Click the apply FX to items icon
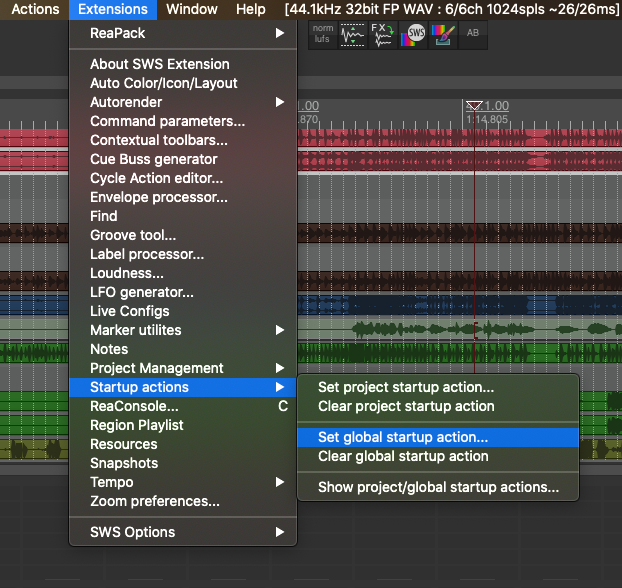Viewport: 622px width, 588px height. click(383, 35)
